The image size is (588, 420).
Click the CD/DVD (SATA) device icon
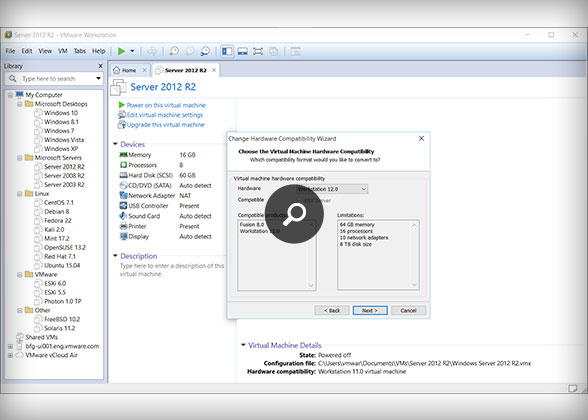coord(123,185)
